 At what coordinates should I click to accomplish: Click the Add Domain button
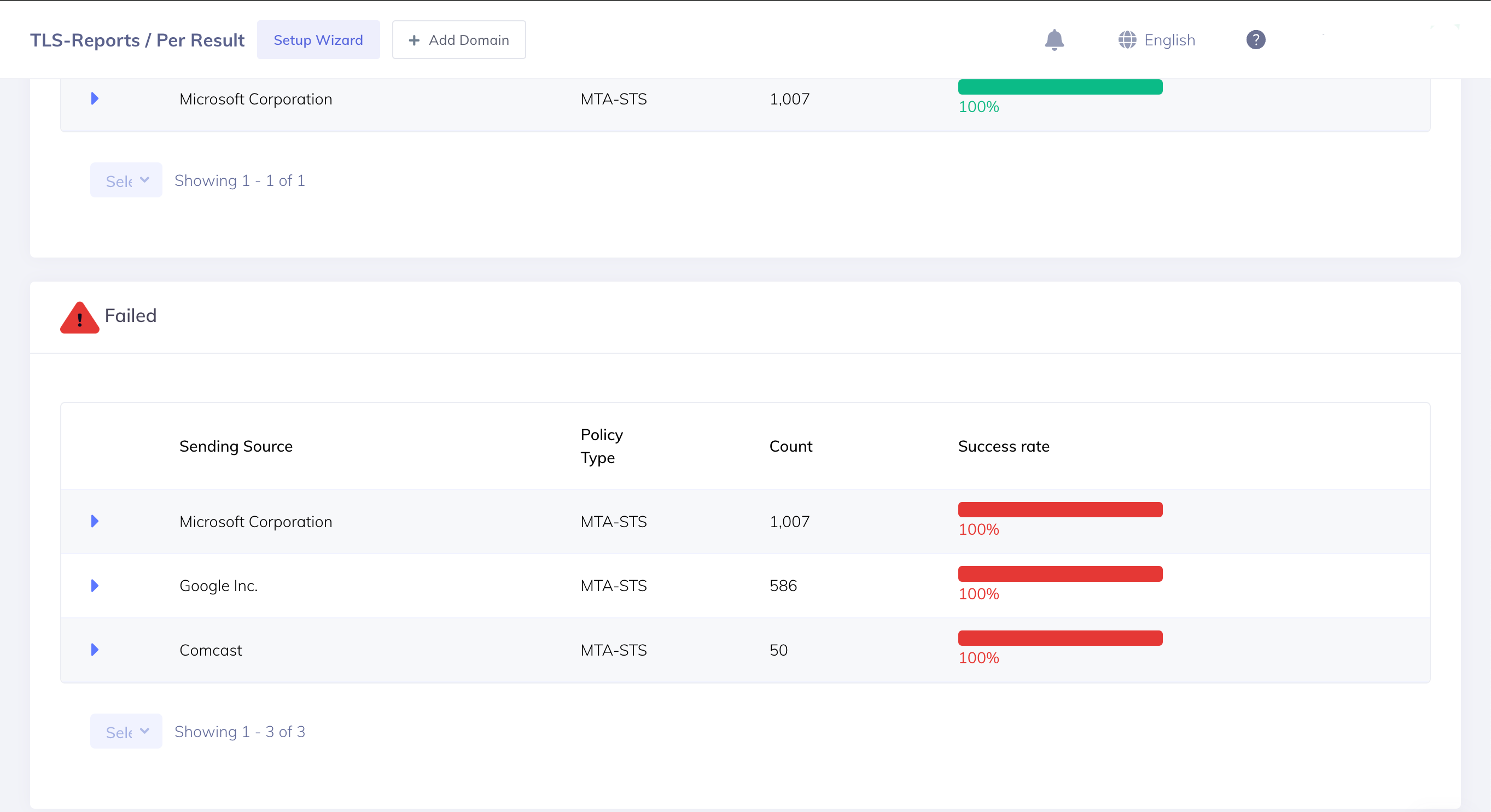(458, 40)
